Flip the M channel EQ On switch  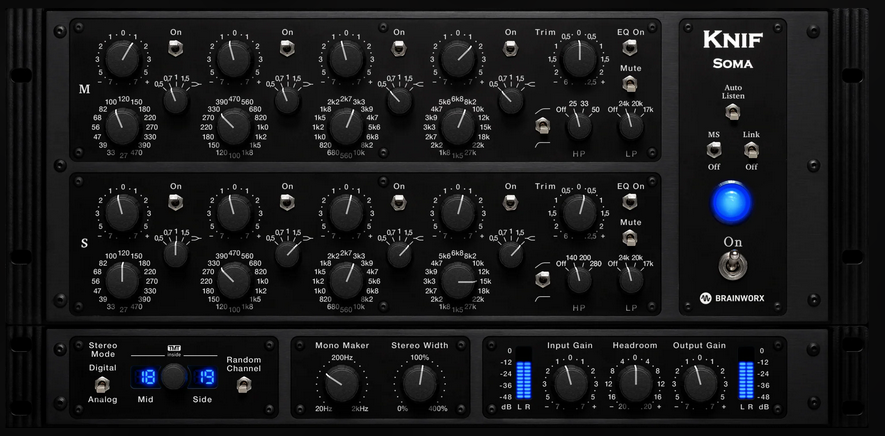pos(630,47)
